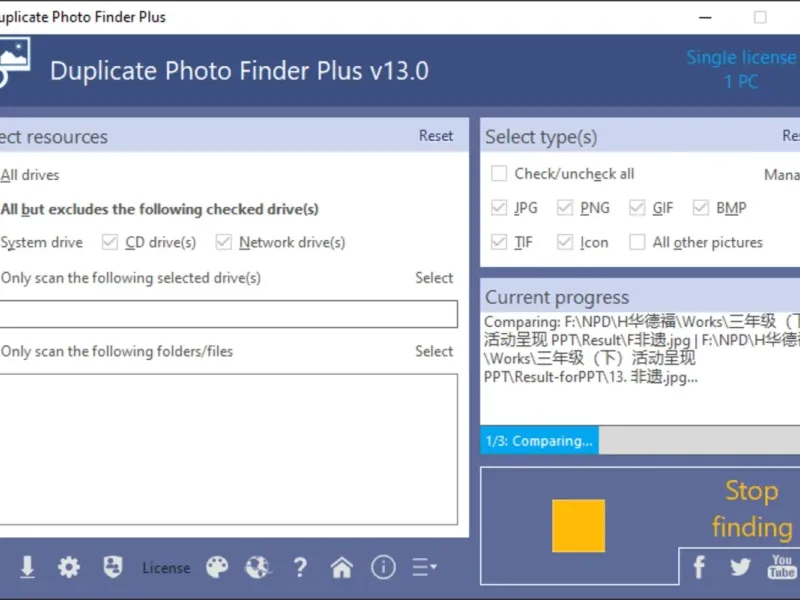Viewport: 800px width, 600px height.
Task: Click Select for selected drives
Action: tap(434, 278)
